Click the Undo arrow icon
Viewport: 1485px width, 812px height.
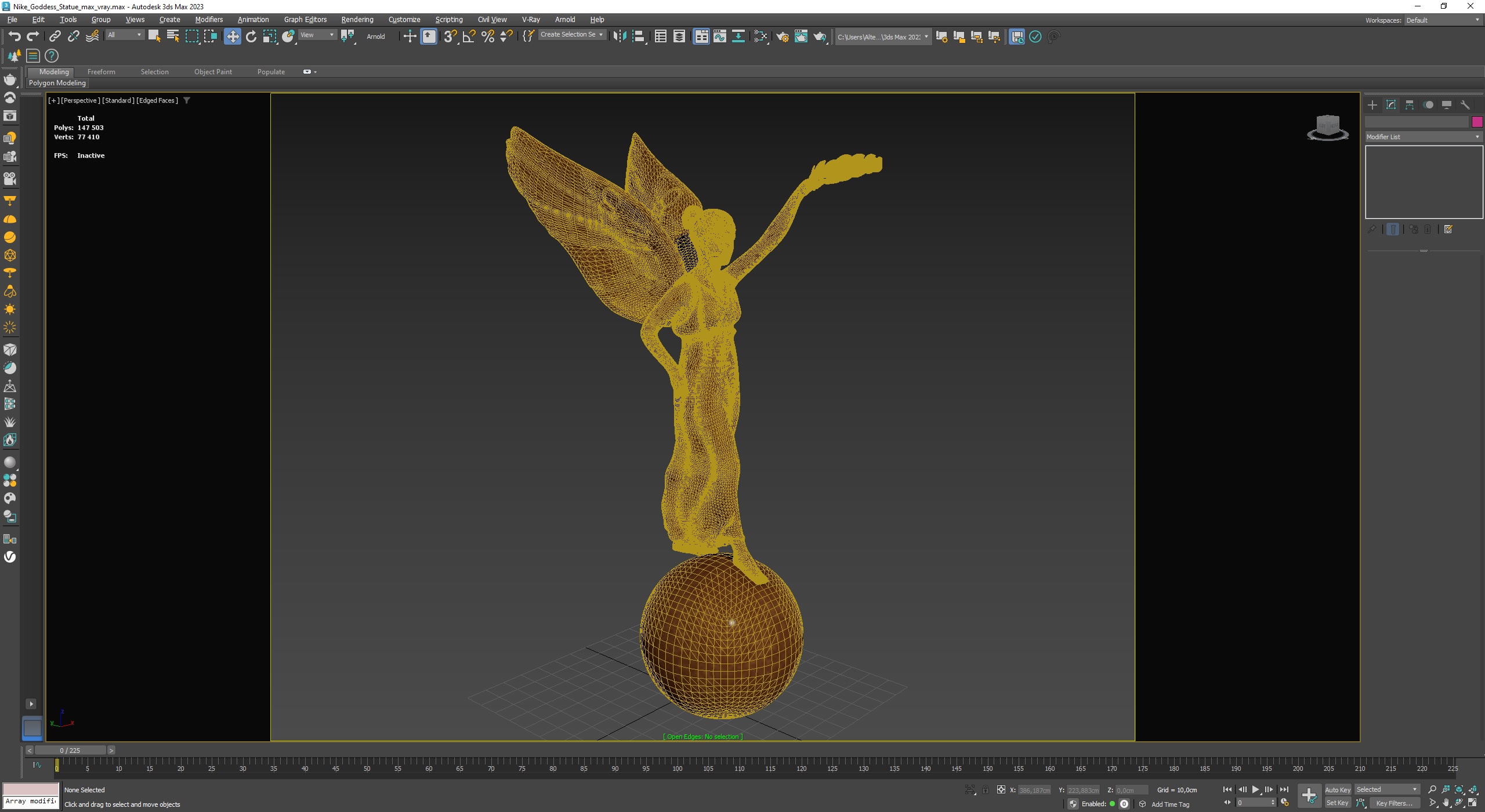tap(14, 37)
